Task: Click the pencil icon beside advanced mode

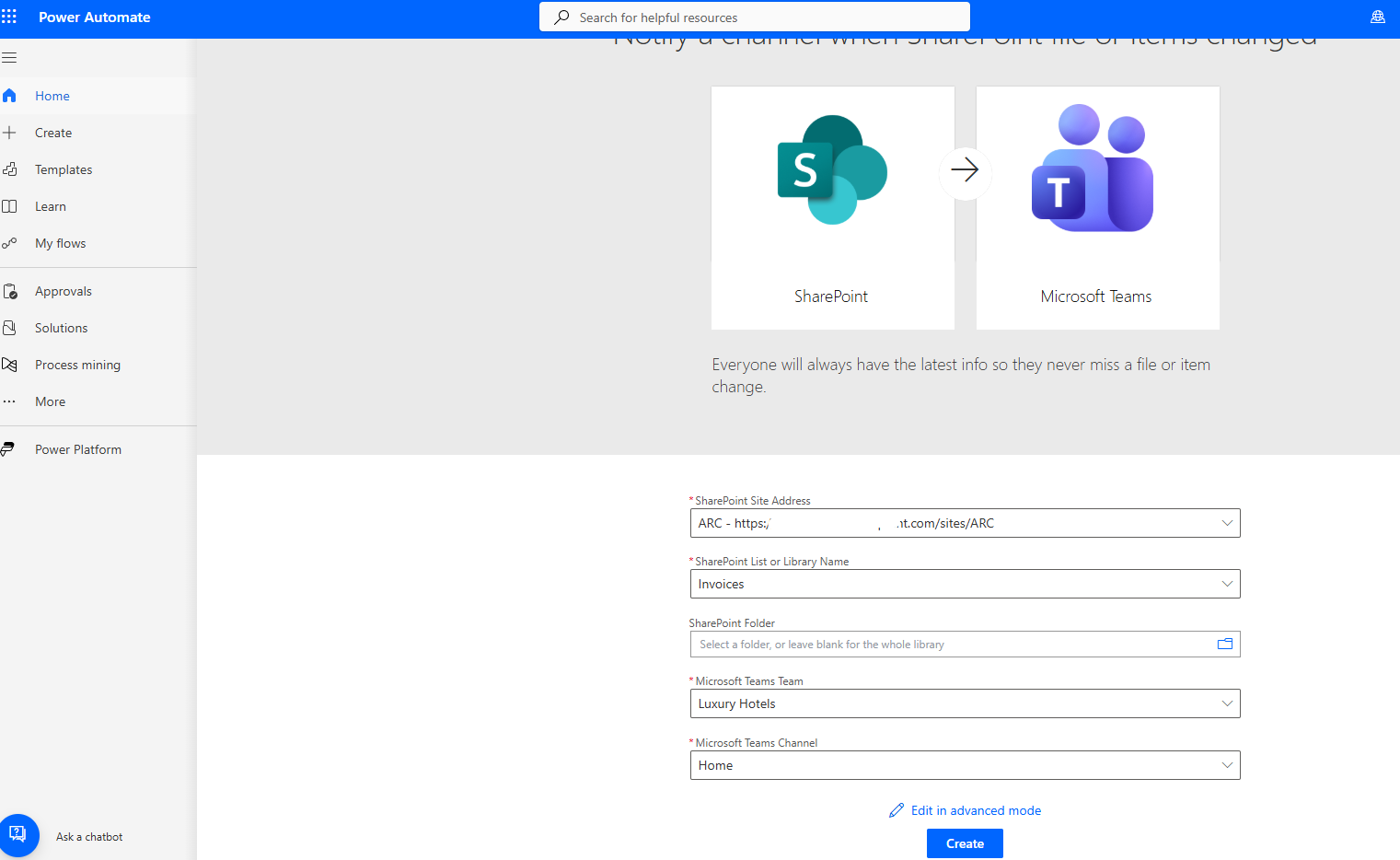Action: [897, 810]
